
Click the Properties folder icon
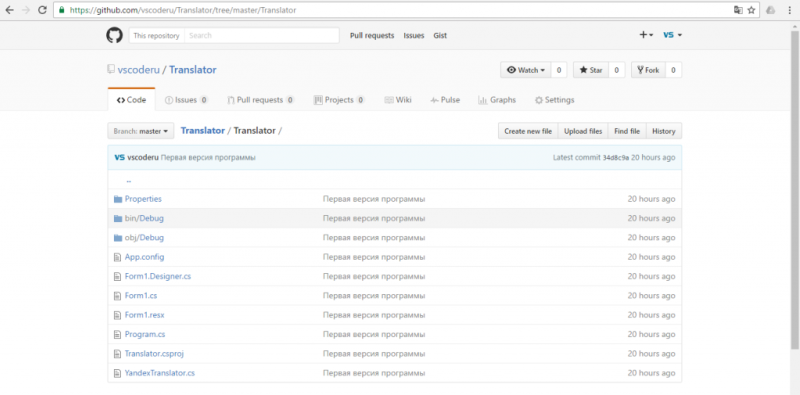tap(118, 199)
